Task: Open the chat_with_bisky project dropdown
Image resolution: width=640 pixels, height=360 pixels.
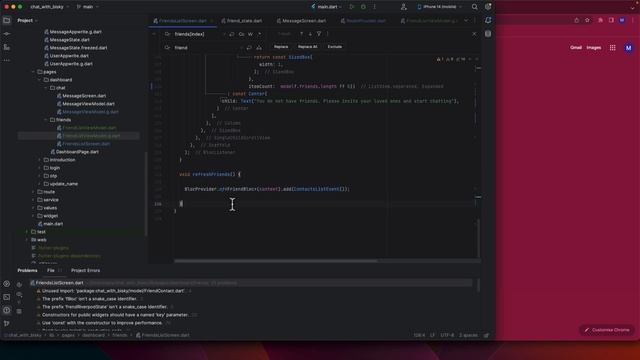Action: [x=50, y=7]
